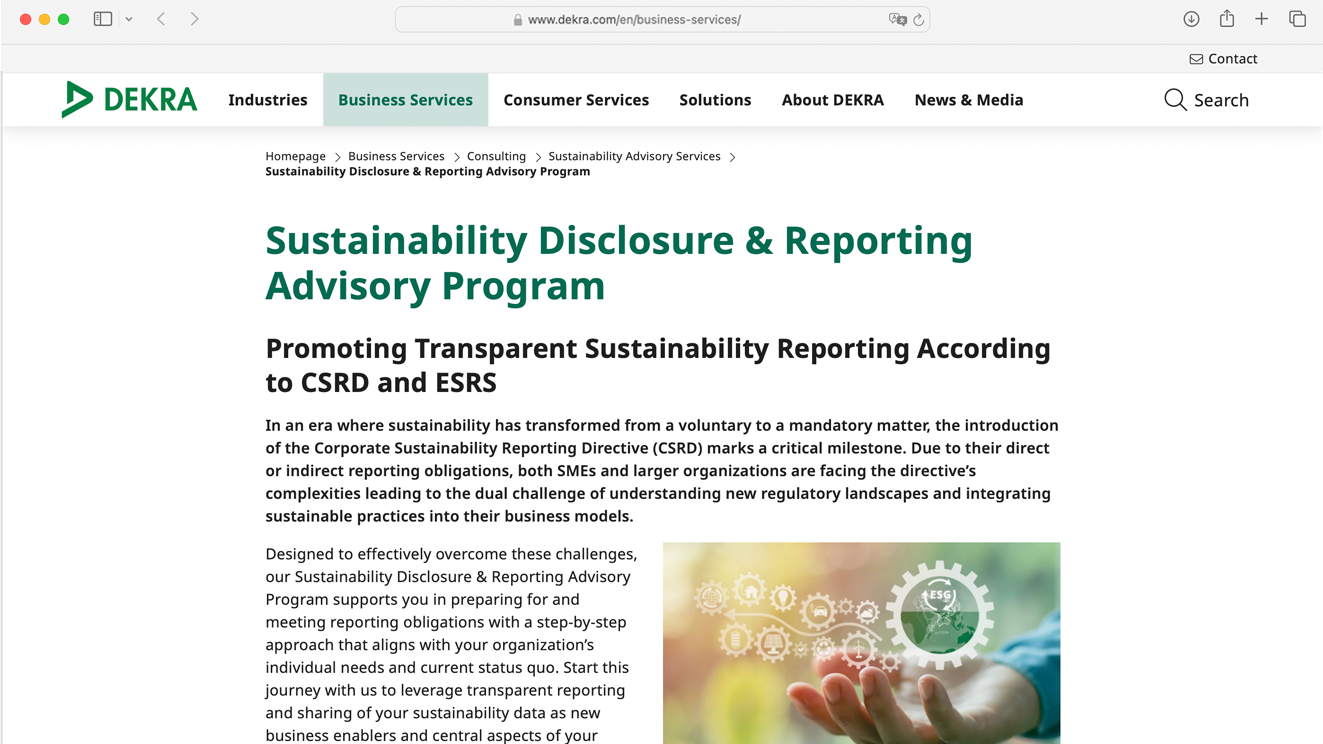Open the Search magnifier icon
The height and width of the screenshot is (744, 1323).
[x=1175, y=100]
